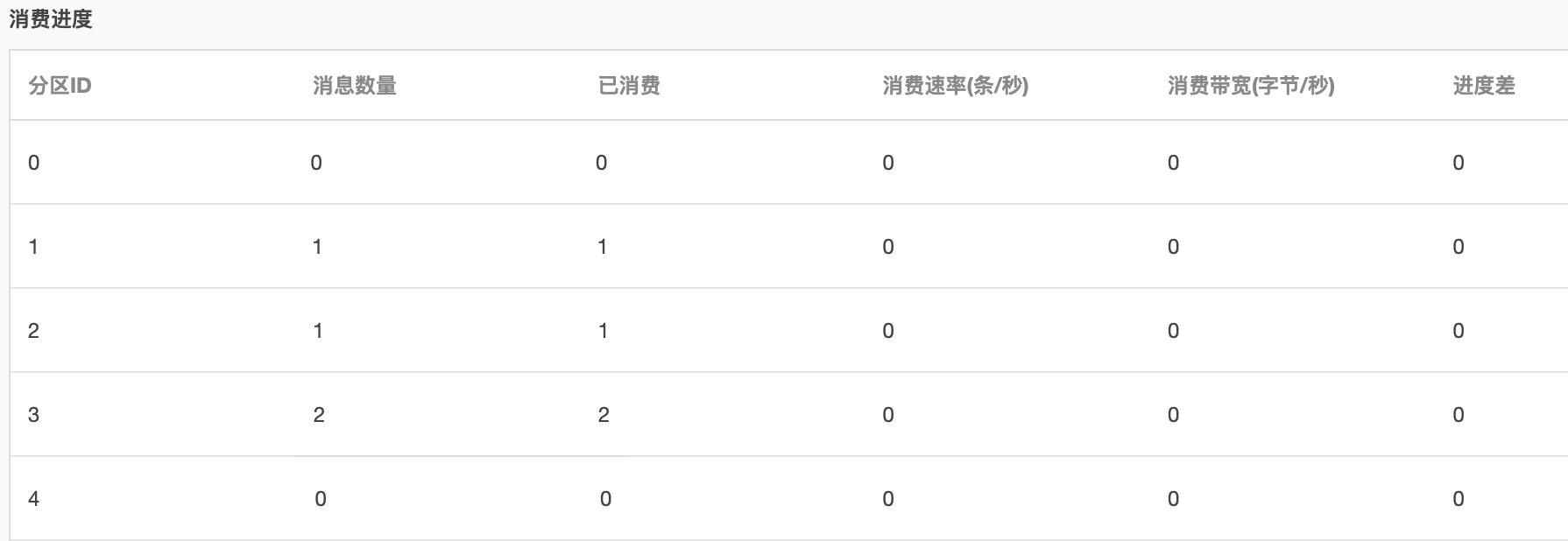Click the 消费速率 value of partition 2
The height and width of the screenshot is (541, 1568).
(886, 331)
